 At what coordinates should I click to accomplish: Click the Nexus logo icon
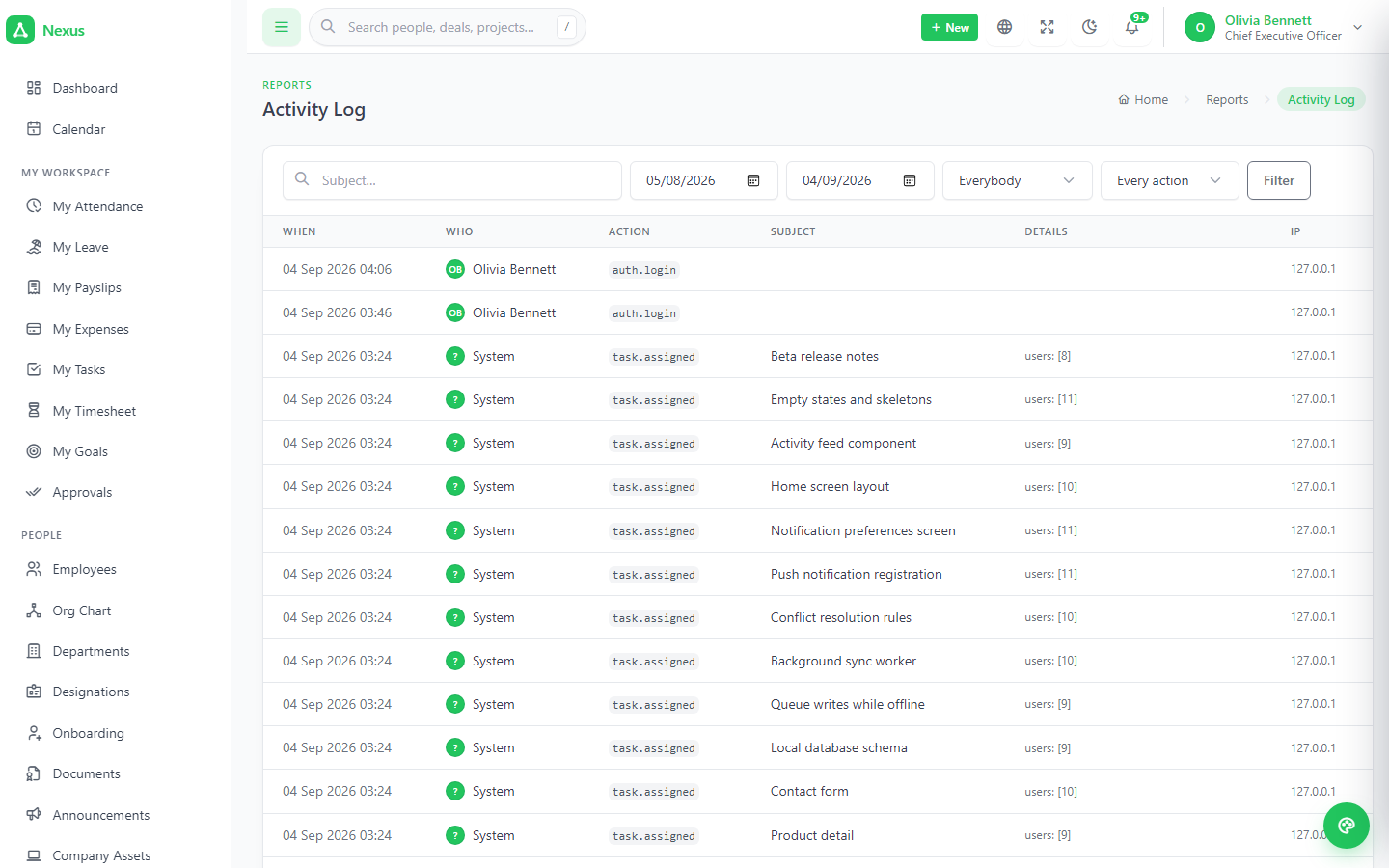pos(20,30)
